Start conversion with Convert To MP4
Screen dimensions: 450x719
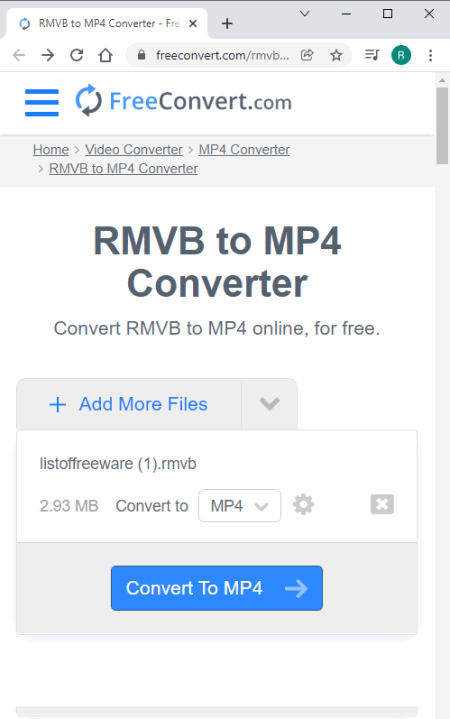[x=217, y=588]
